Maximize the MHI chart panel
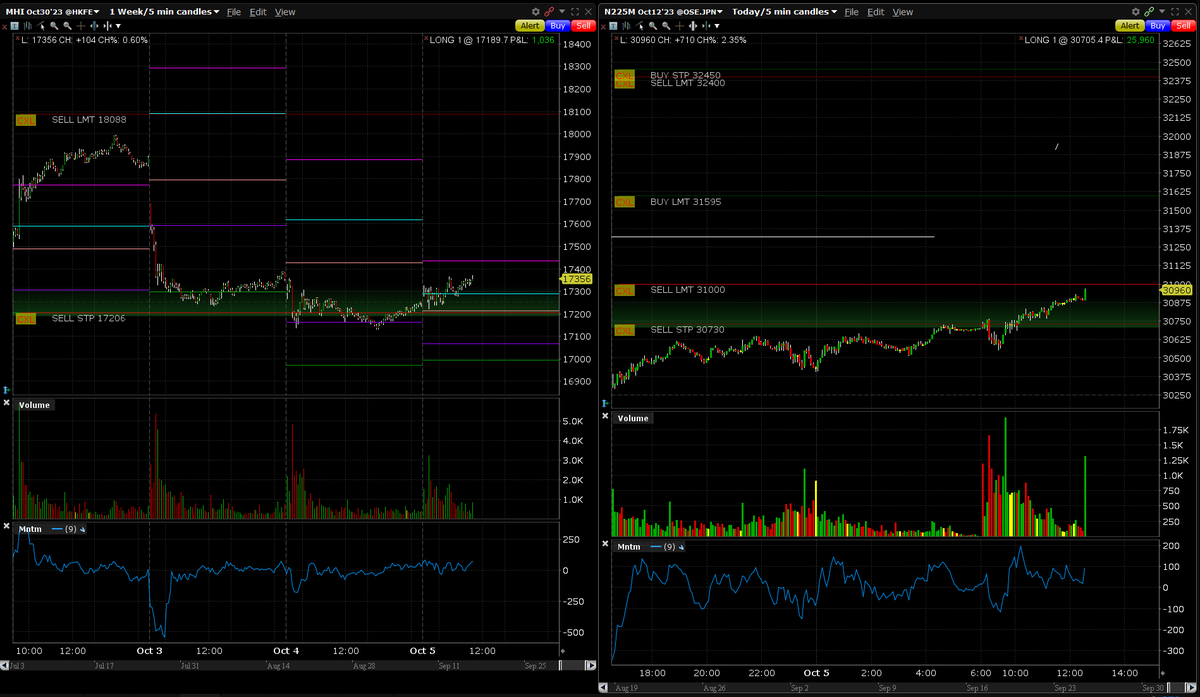The image size is (1200, 697). [x=575, y=11]
